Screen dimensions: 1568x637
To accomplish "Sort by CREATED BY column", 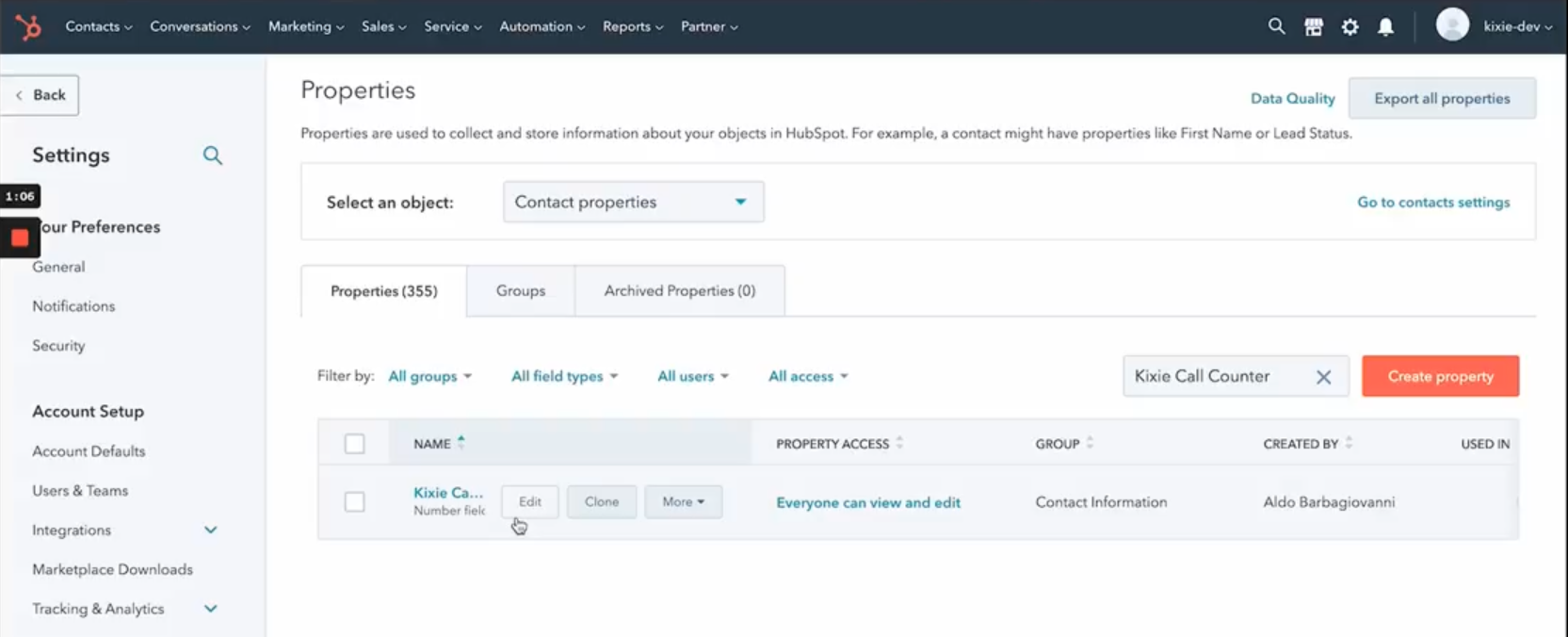I will click(x=1349, y=443).
